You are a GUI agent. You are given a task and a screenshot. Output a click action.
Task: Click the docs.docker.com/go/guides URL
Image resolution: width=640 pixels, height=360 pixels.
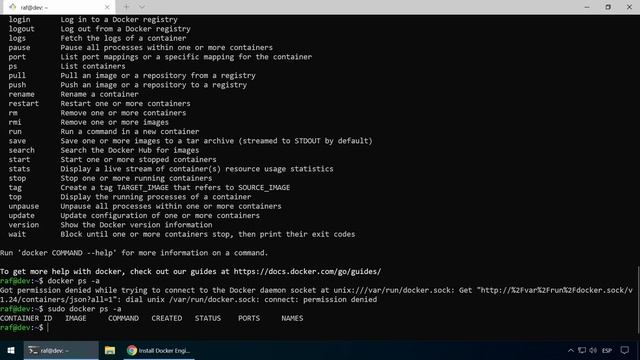(x=307, y=271)
